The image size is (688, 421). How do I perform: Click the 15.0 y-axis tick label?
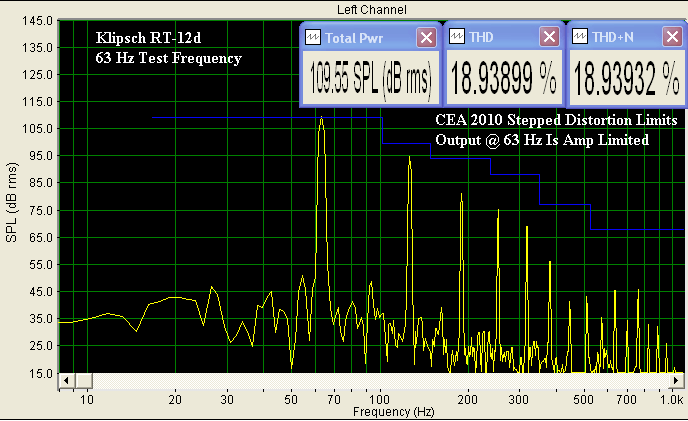click(41, 374)
